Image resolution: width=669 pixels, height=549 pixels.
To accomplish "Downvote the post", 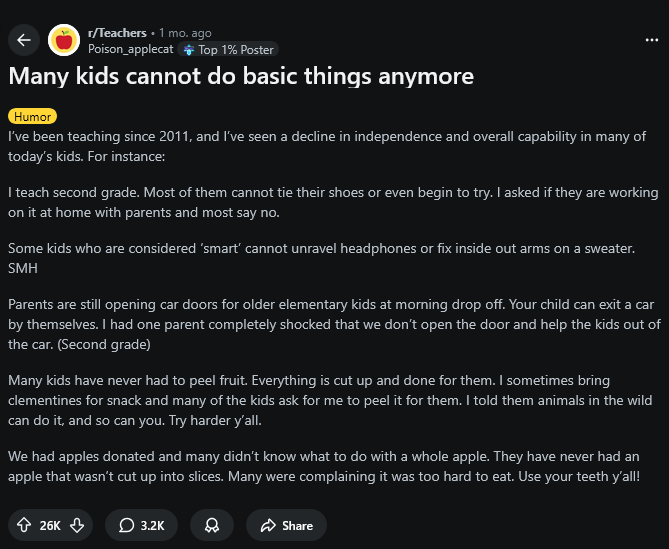I will [77, 525].
